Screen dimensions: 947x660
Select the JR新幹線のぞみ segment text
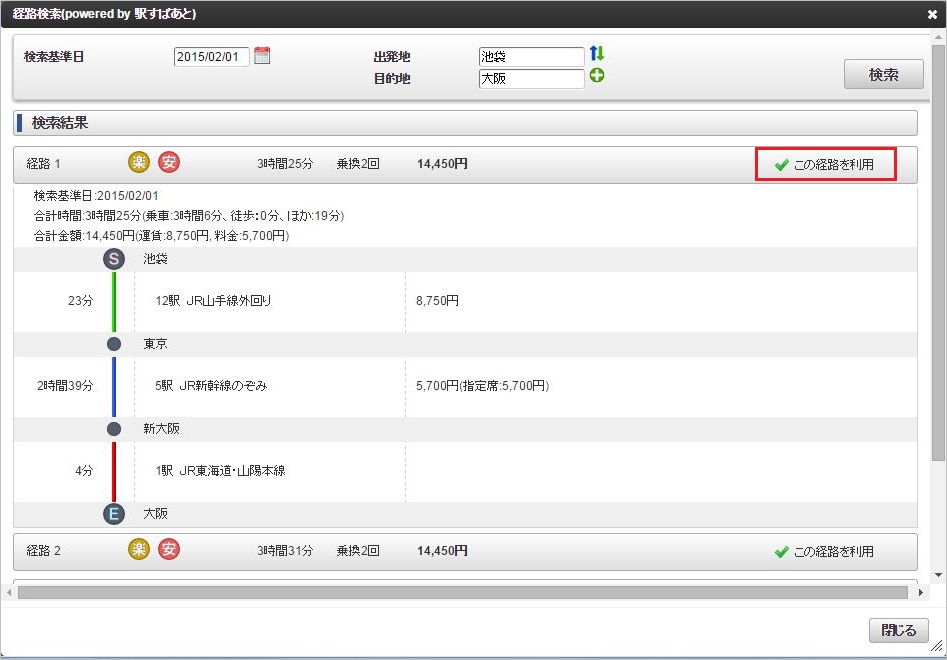pyautogui.click(x=223, y=386)
